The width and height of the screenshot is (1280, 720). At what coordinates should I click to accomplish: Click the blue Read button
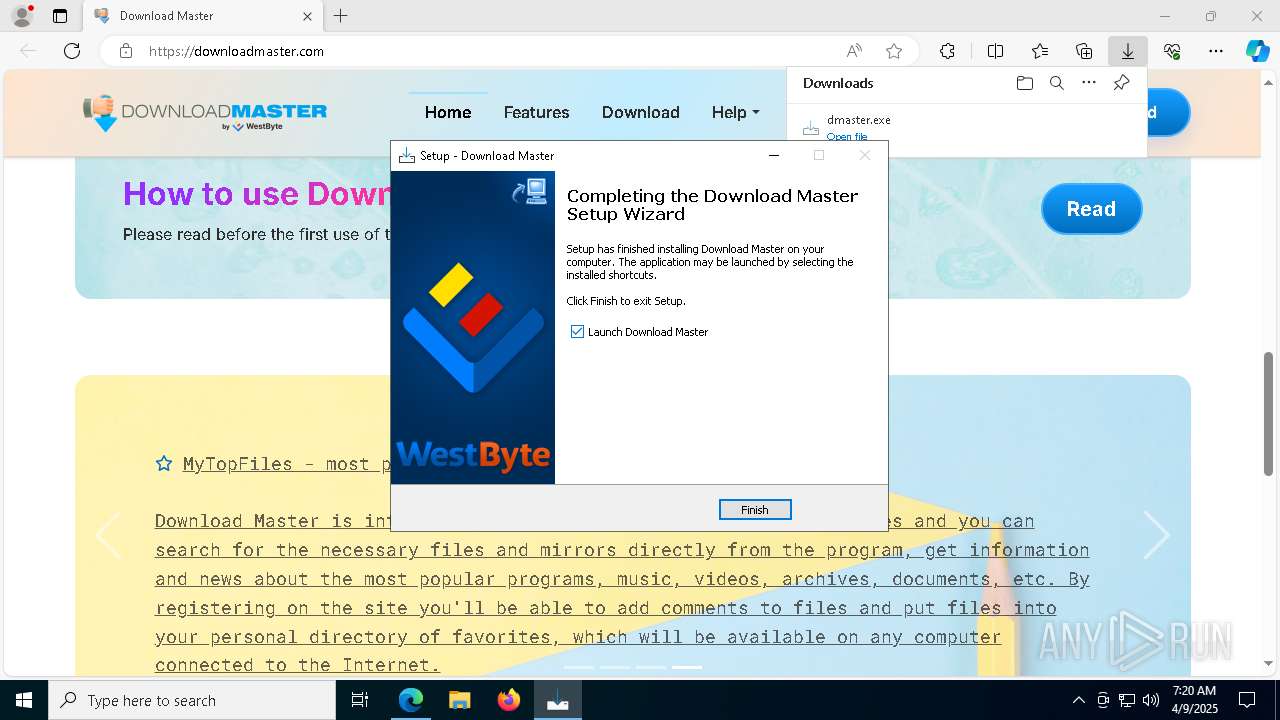[1091, 209]
